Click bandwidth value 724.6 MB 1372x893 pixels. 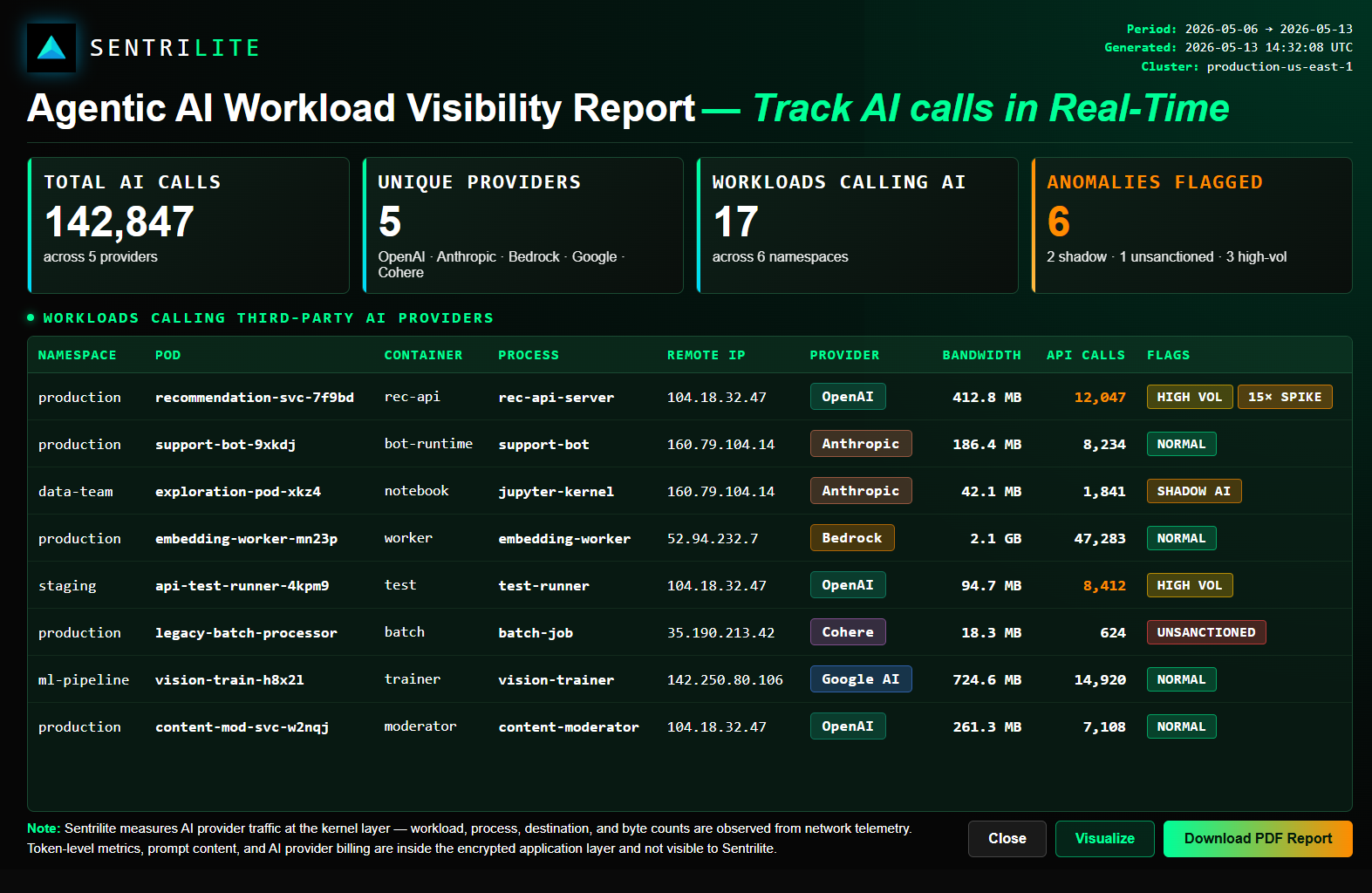[x=986, y=680]
